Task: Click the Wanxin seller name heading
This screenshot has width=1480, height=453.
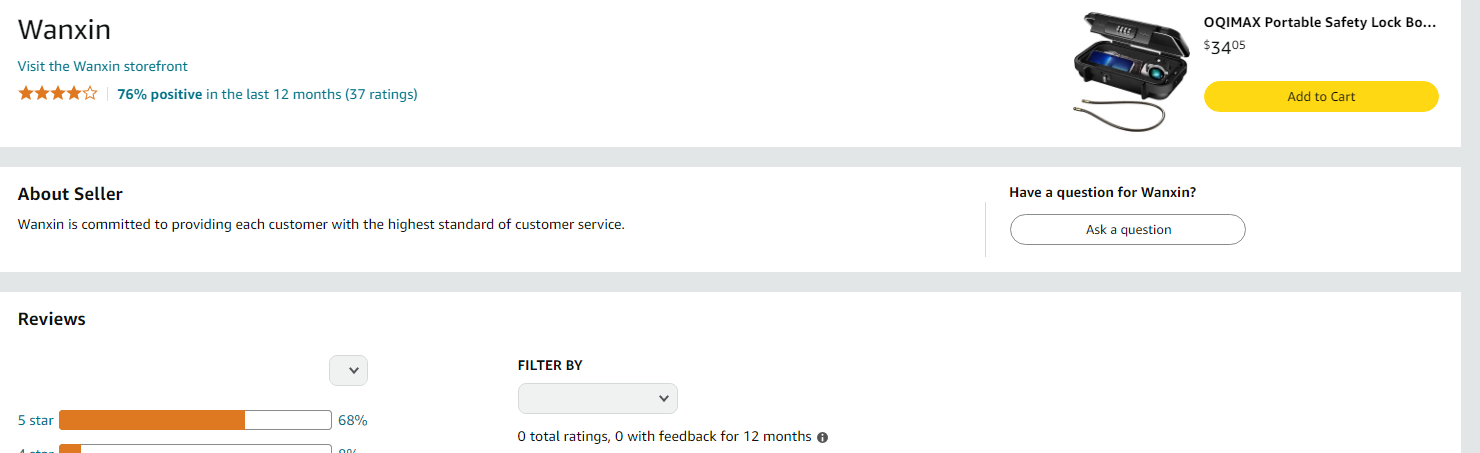Action: [x=64, y=29]
